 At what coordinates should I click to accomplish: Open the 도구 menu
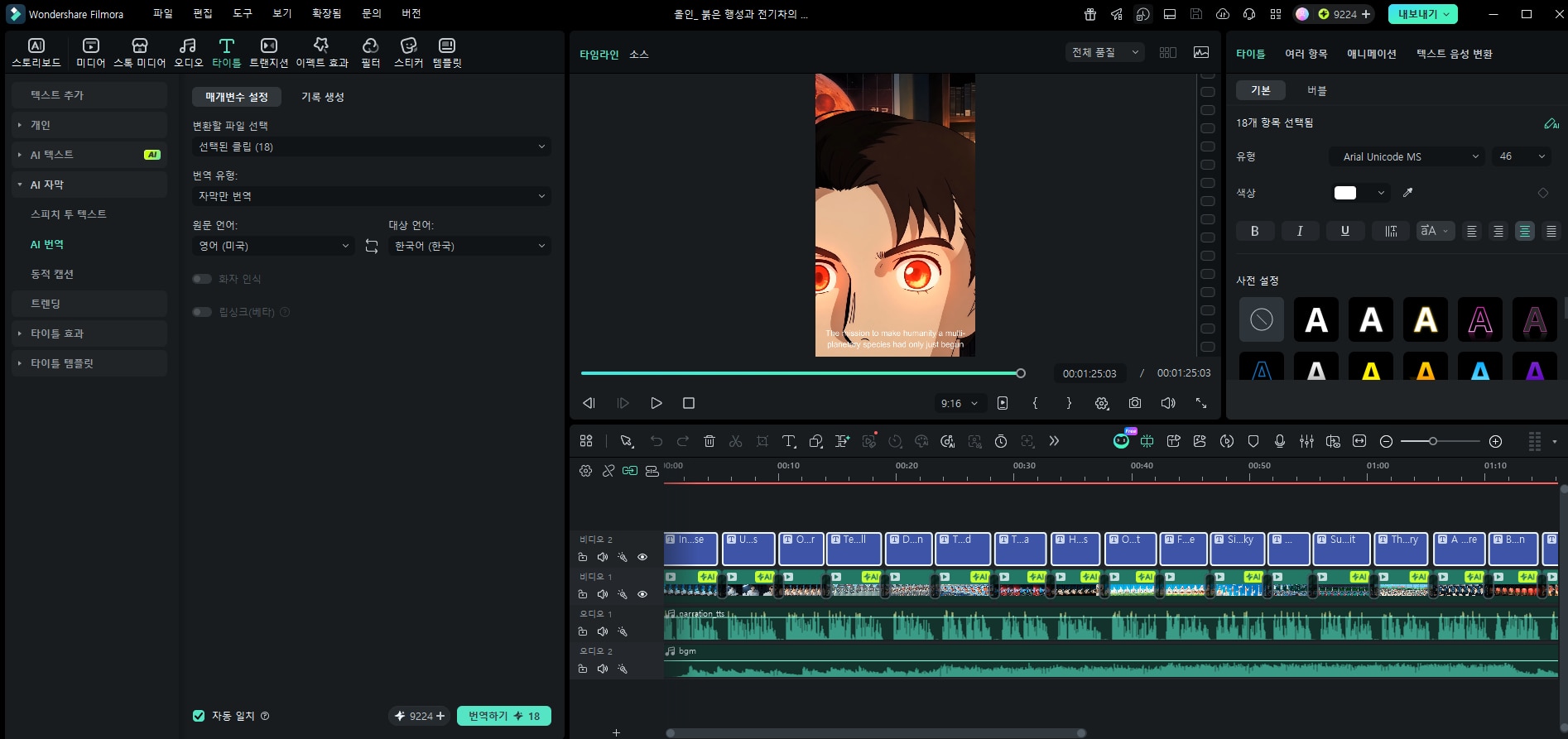(243, 13)
